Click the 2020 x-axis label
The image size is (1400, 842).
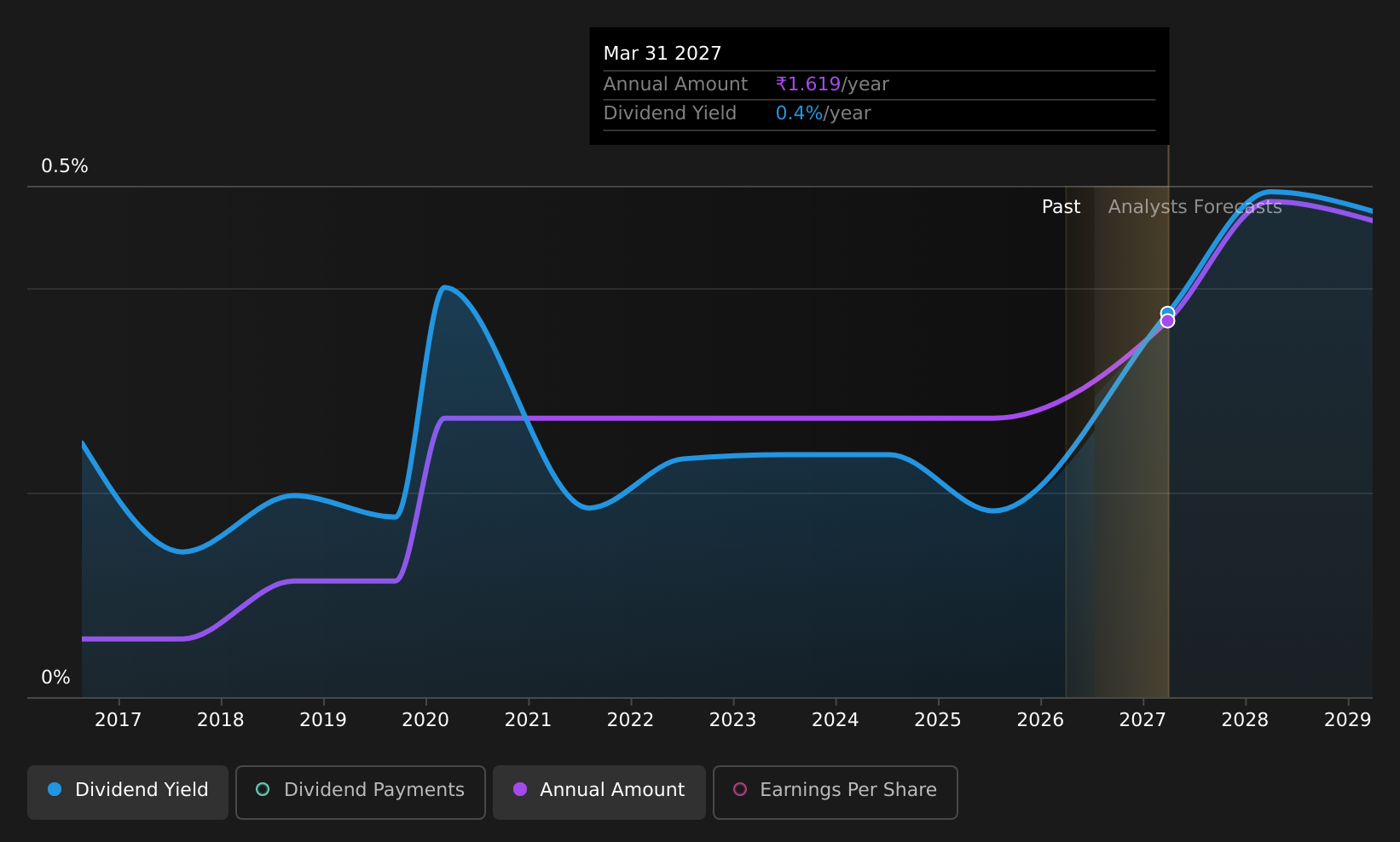tap(425, 720)
